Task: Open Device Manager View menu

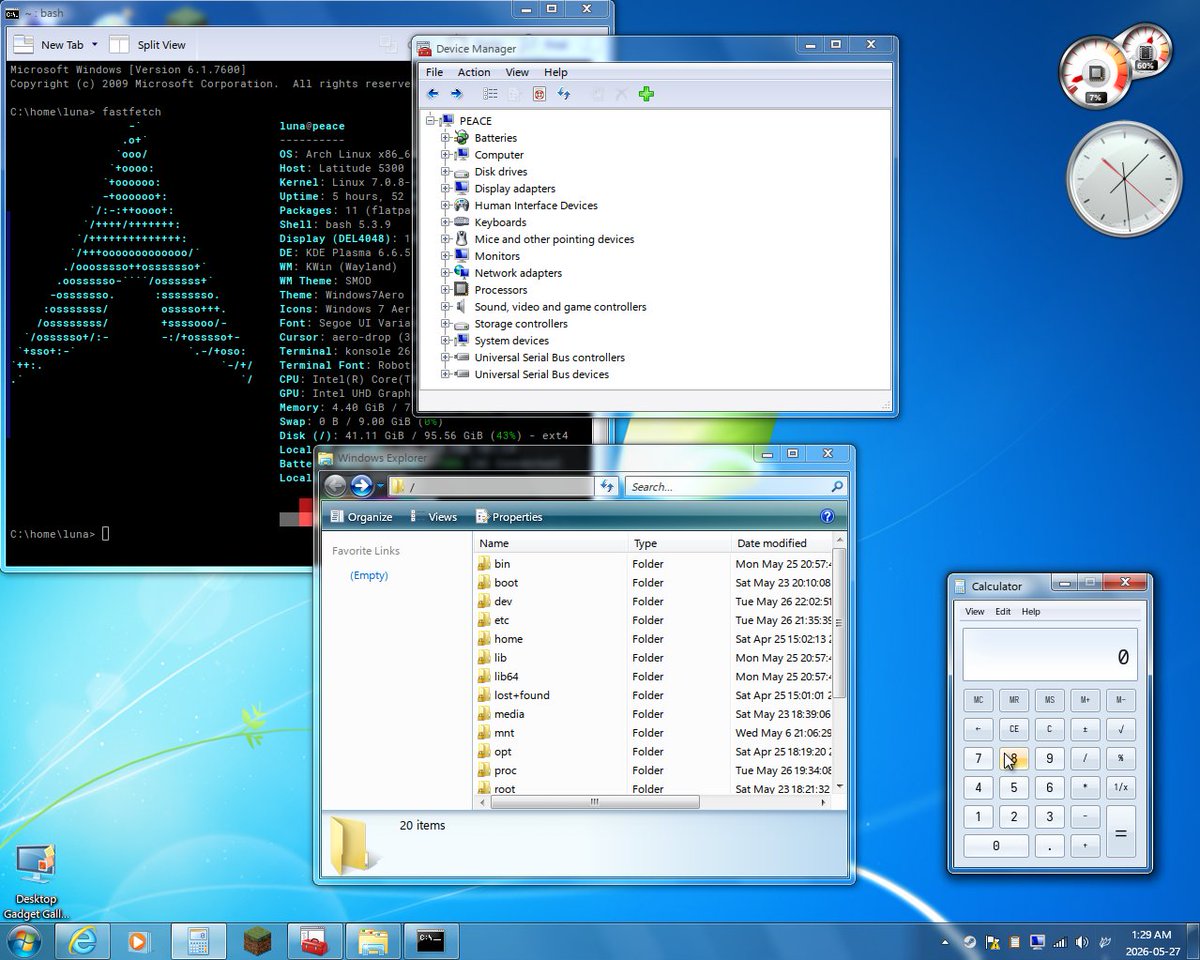Action: 517,72
